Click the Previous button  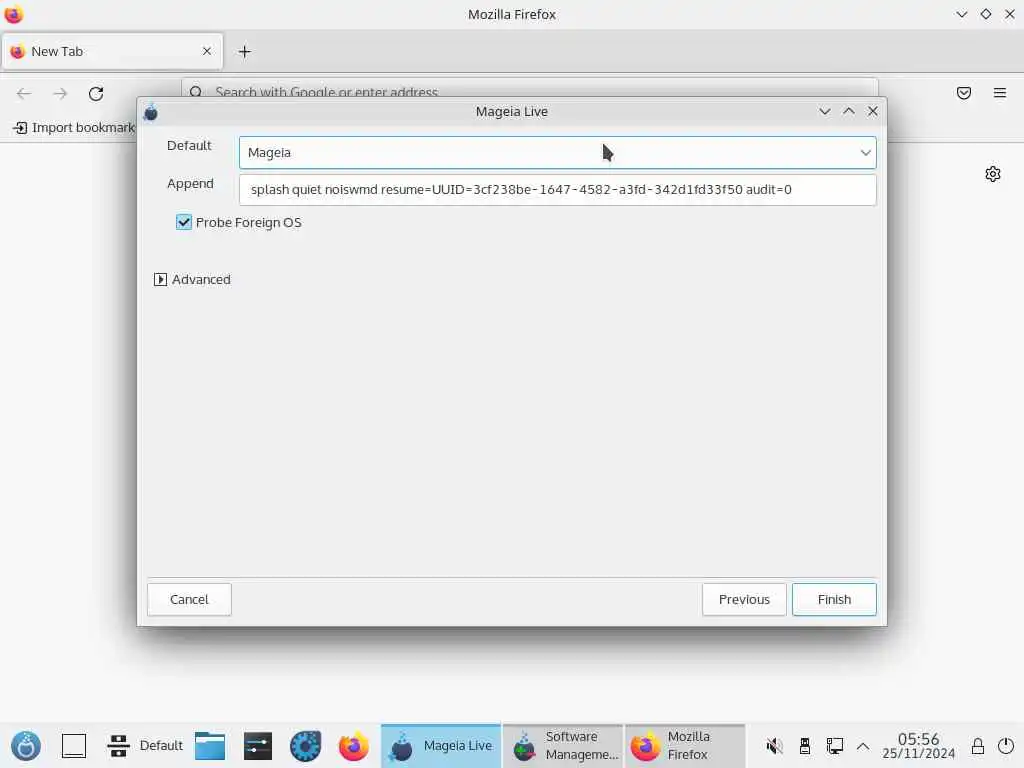pos(744,600)
